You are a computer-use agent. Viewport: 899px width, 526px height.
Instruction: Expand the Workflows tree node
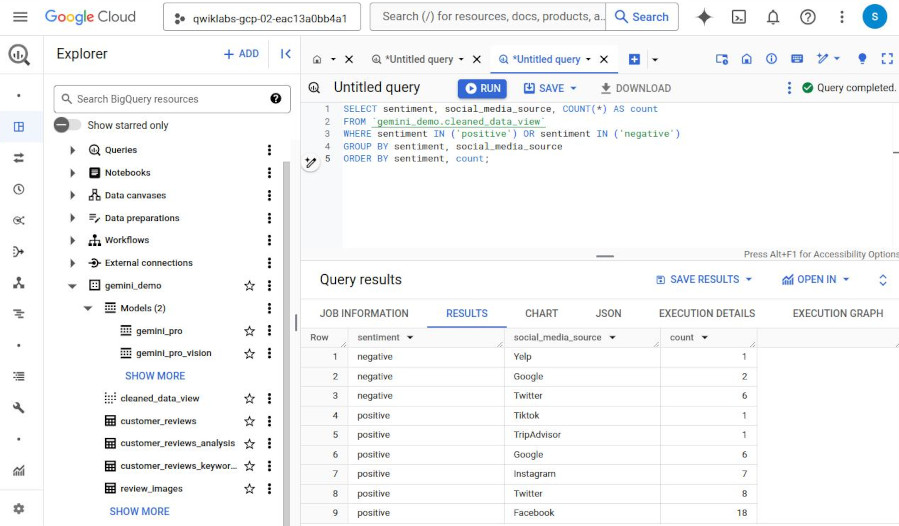72,240
